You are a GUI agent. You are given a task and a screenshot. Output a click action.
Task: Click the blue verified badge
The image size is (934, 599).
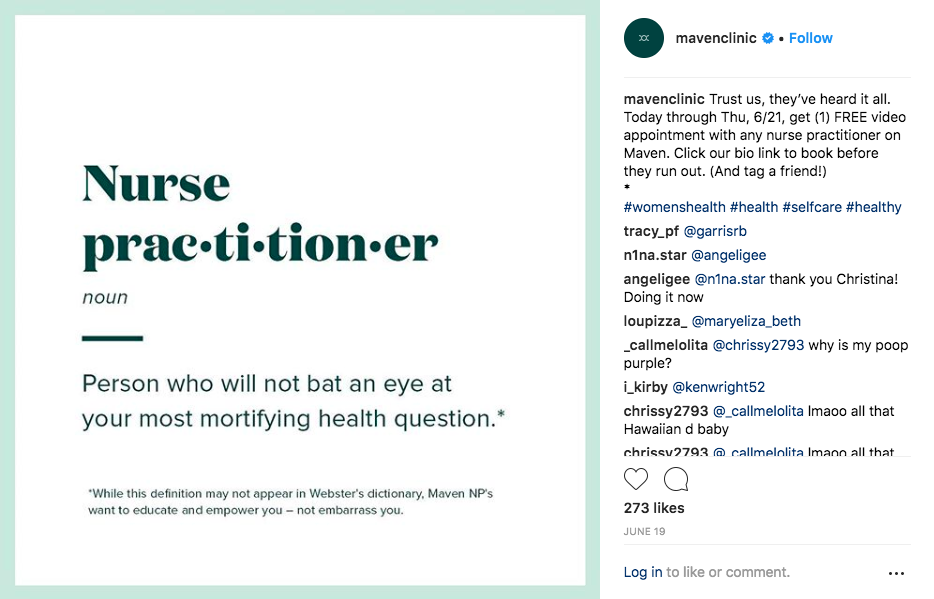coord(768,38)
